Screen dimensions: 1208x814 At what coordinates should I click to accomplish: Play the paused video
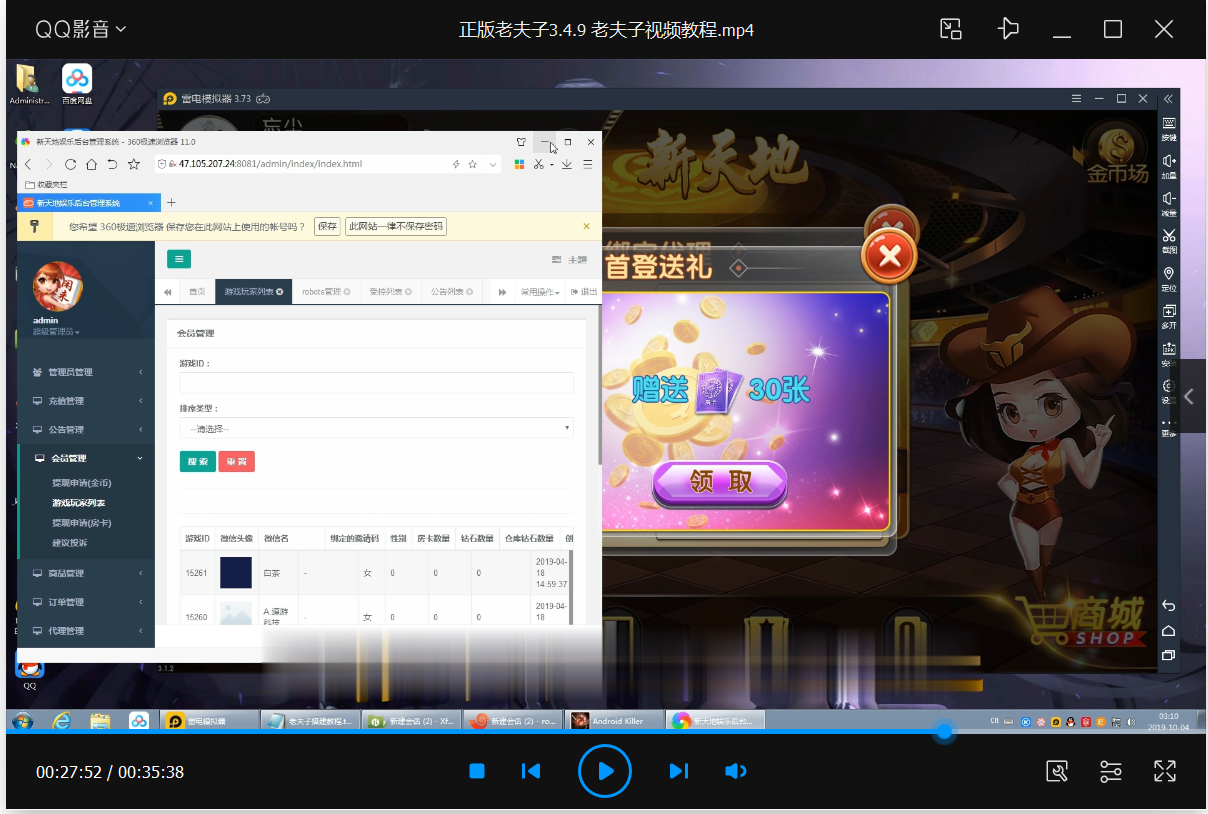click(604, 771)
